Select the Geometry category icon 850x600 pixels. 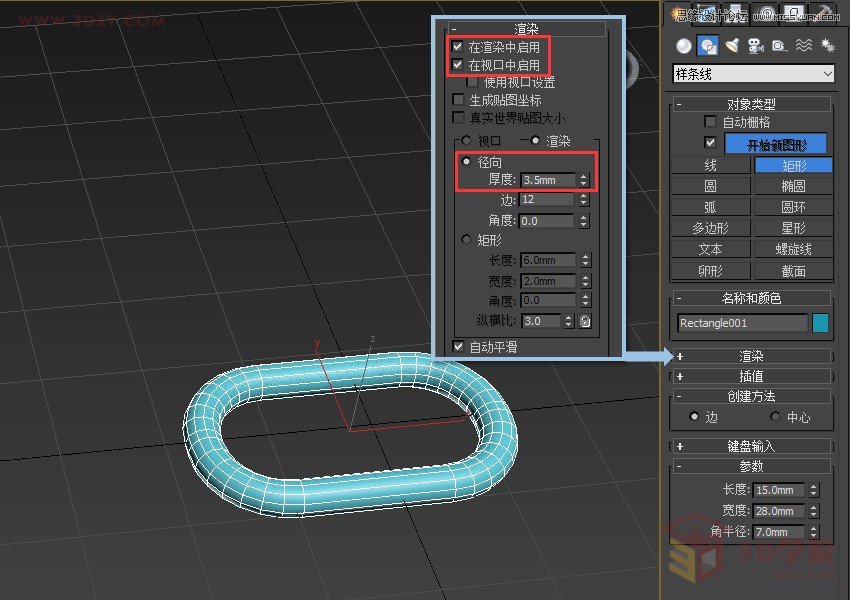click(x=683, y=46)
